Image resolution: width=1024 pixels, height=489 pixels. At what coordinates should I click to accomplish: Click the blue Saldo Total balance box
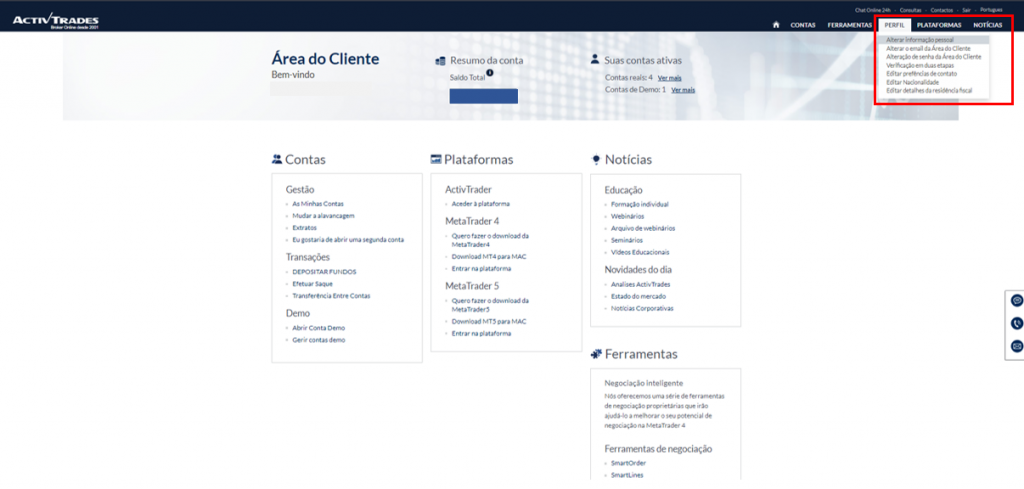[483, 96]
